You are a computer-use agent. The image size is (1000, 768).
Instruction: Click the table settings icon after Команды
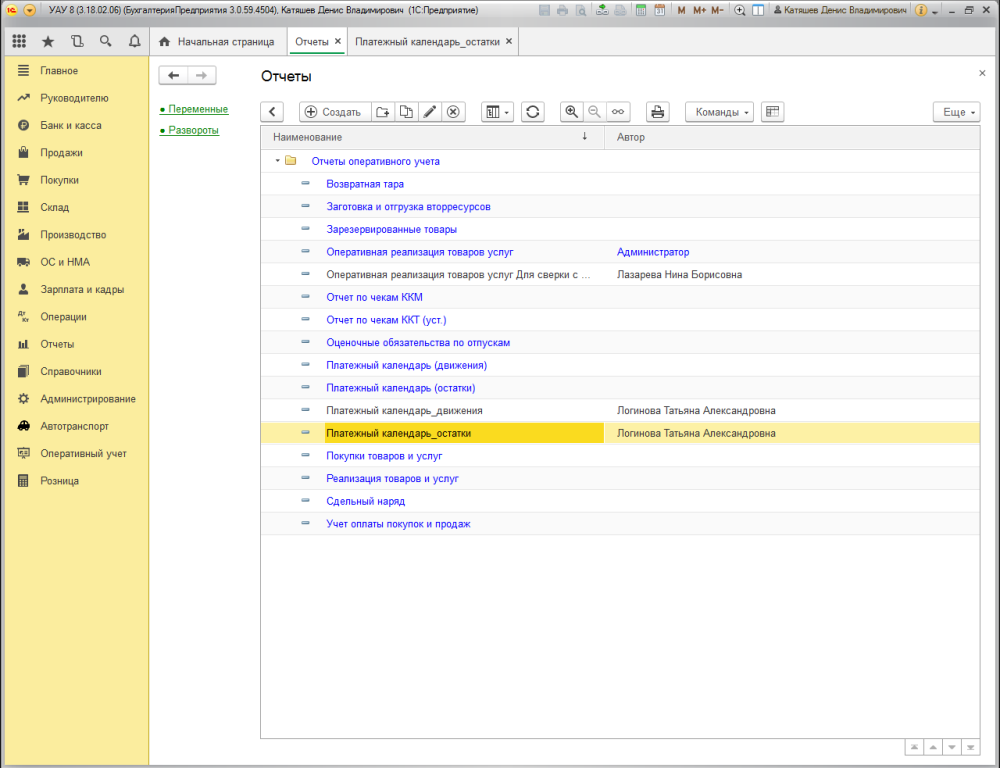[772, 112]
